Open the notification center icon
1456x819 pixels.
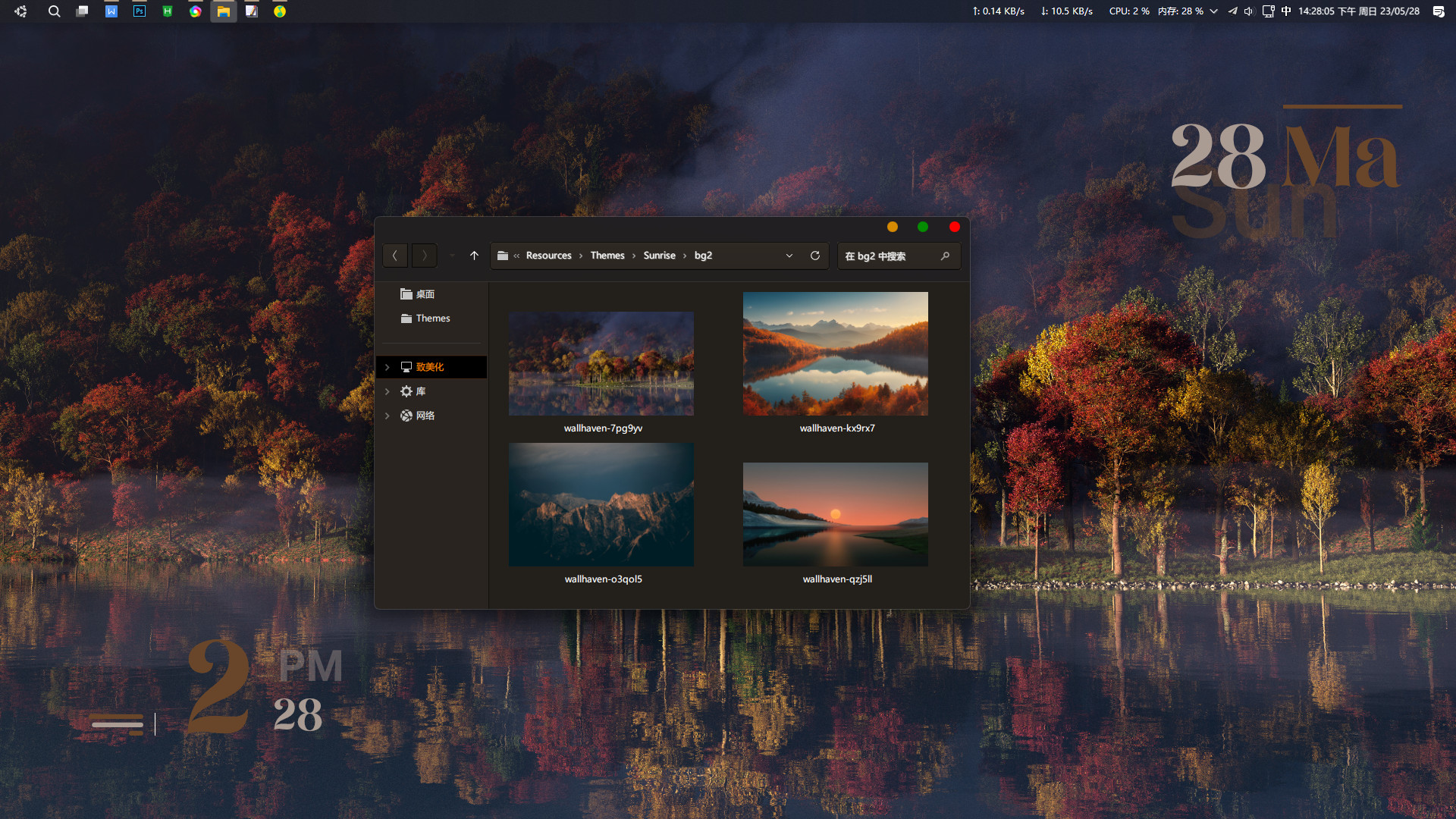[x=1438, y=11]
